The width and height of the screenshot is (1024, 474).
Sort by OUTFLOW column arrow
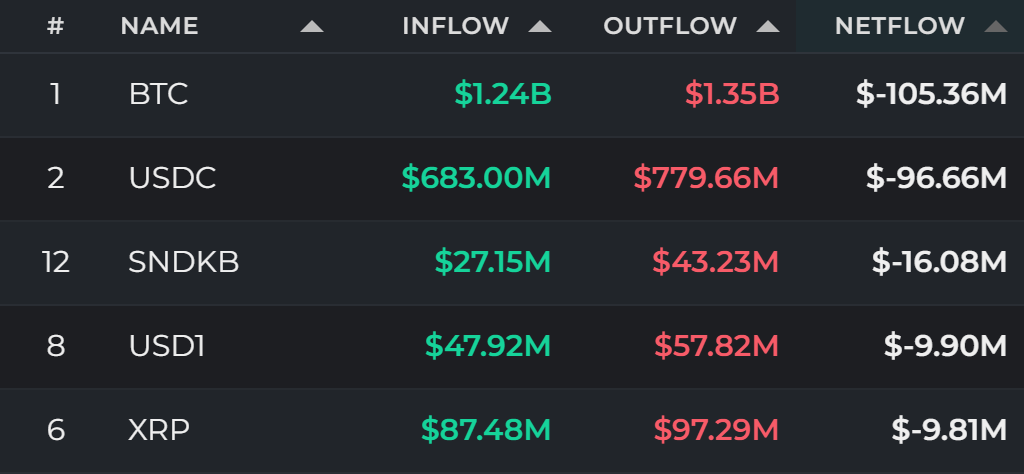tap(768, 27)
